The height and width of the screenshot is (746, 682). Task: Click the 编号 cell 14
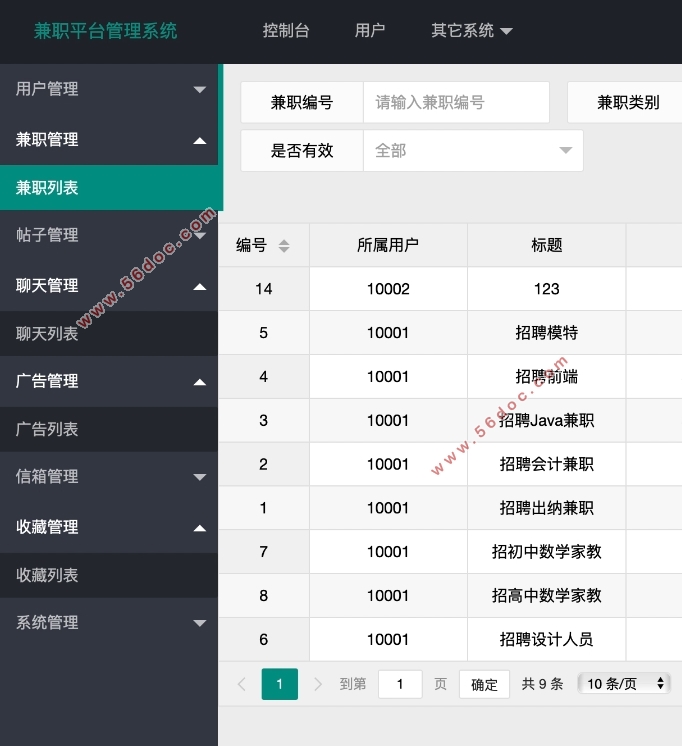(264, 289)
